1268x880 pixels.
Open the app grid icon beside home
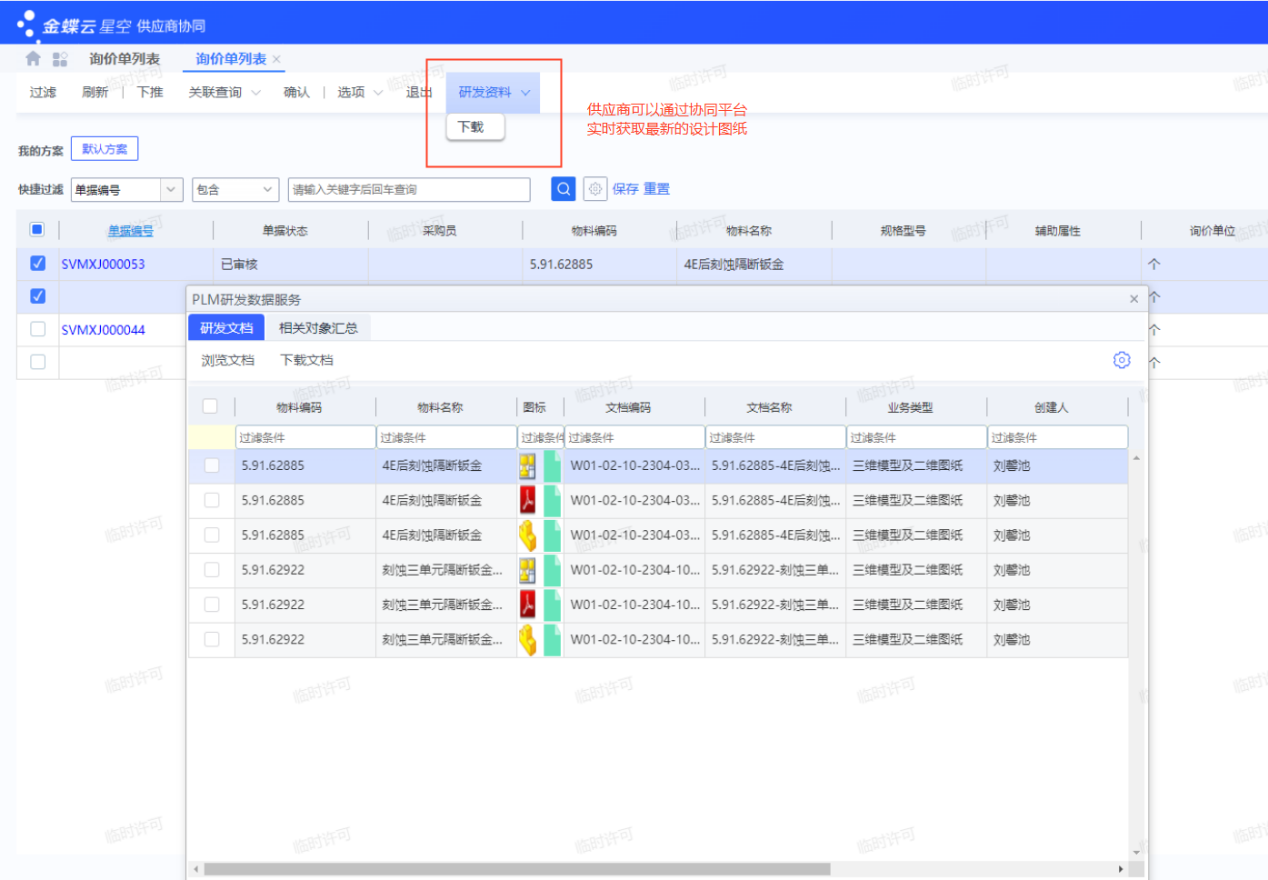point(60,59)
